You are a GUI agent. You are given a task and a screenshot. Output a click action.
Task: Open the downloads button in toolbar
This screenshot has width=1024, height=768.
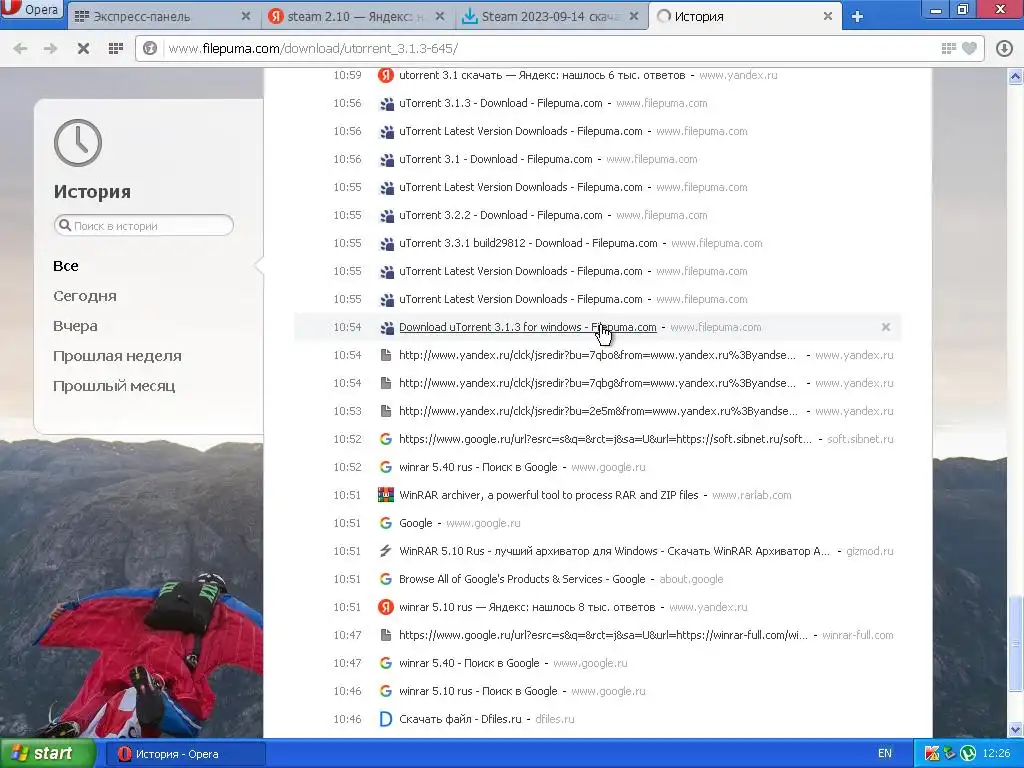pyautogui.click(x=1004, y=48)
